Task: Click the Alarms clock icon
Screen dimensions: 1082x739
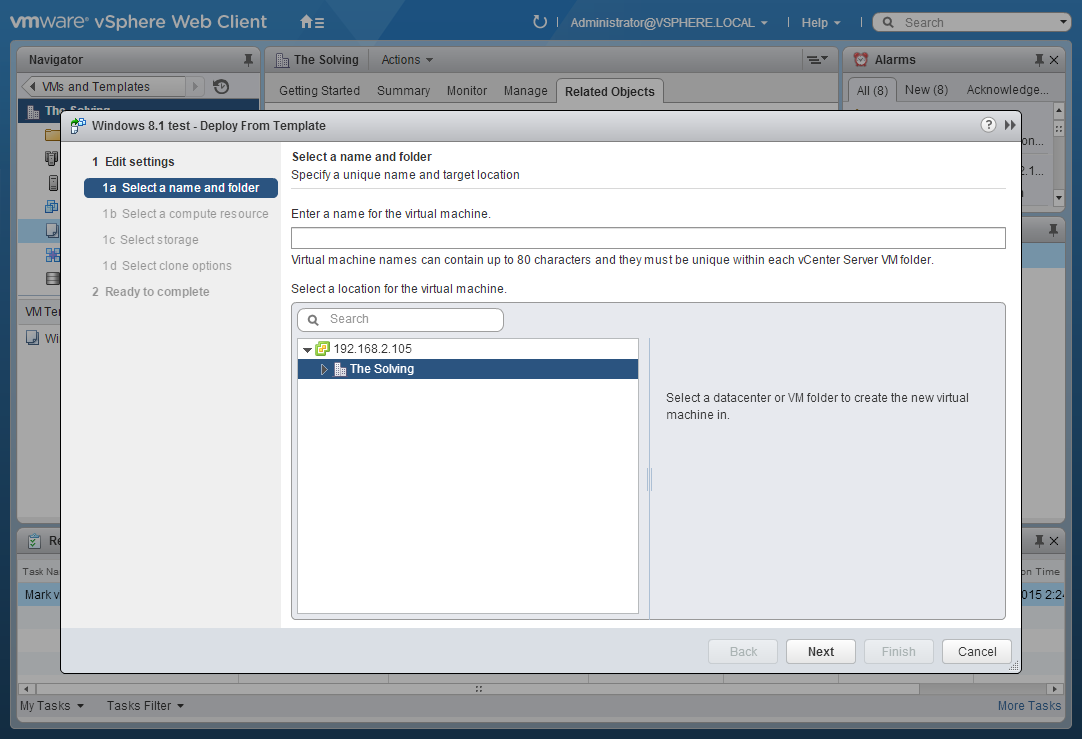Action: tap(860, 60)
